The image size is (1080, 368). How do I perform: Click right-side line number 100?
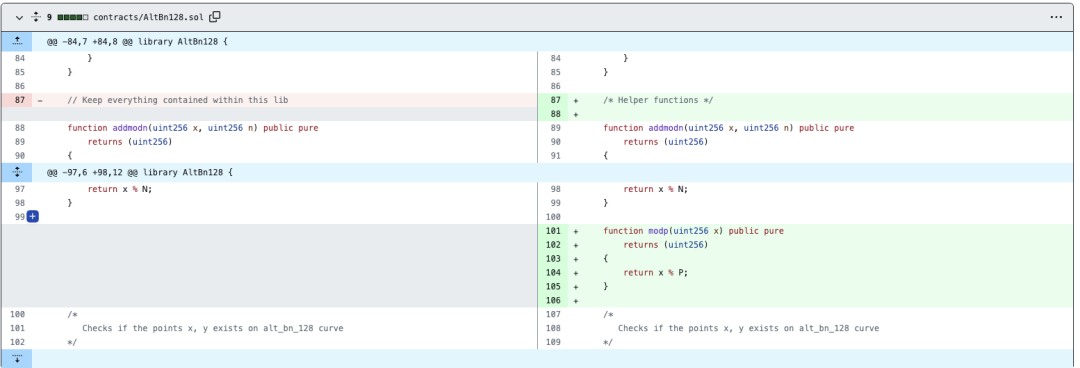pos(553,217)
